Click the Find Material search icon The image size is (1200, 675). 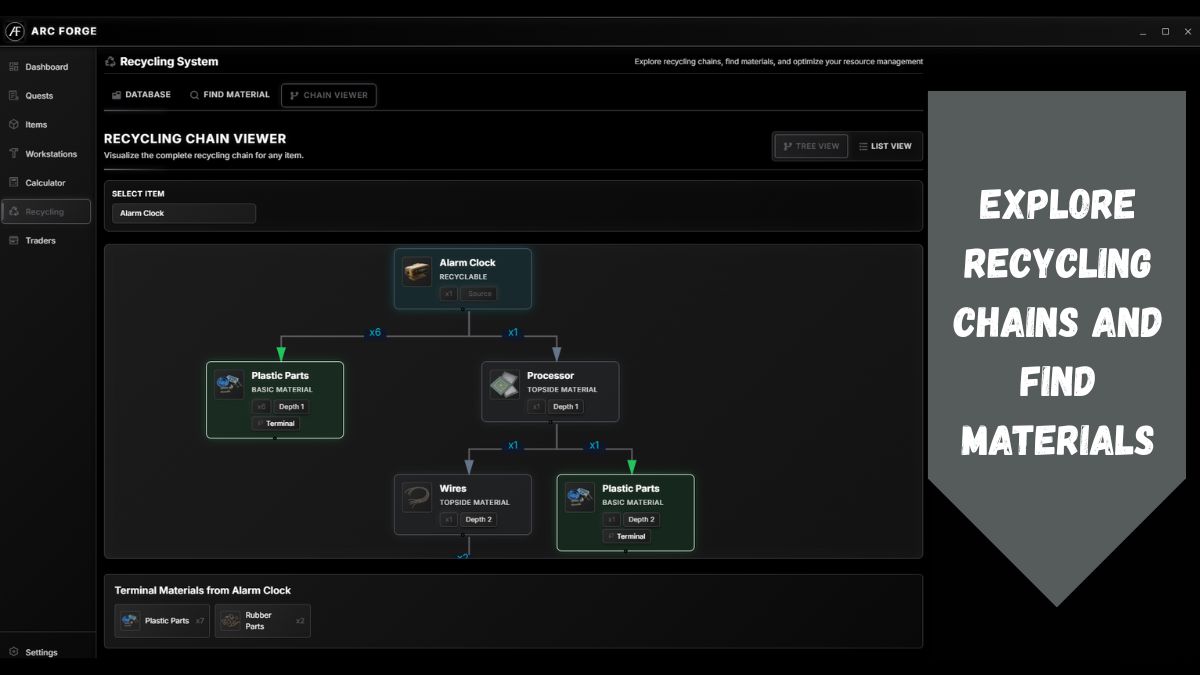pyautogui.click(x=194, y=95)
